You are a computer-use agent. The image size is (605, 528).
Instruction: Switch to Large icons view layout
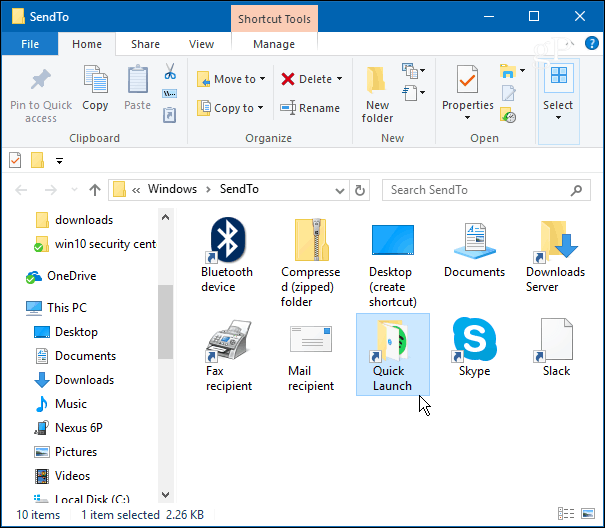click(x=588, y=514)
